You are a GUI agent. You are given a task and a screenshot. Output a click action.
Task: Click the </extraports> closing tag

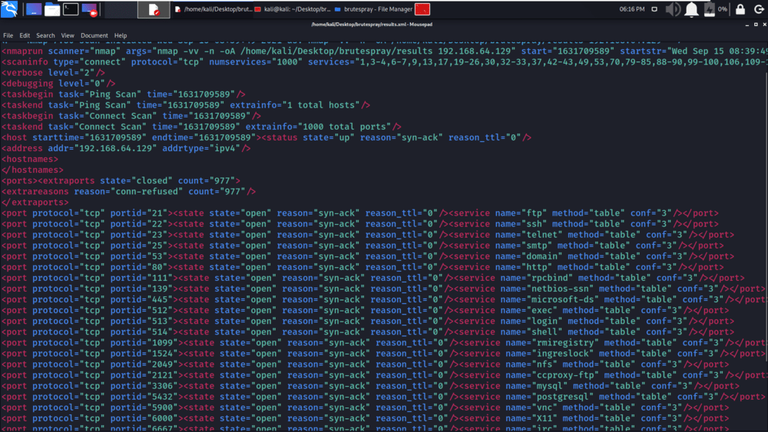(x=35, y=202)
